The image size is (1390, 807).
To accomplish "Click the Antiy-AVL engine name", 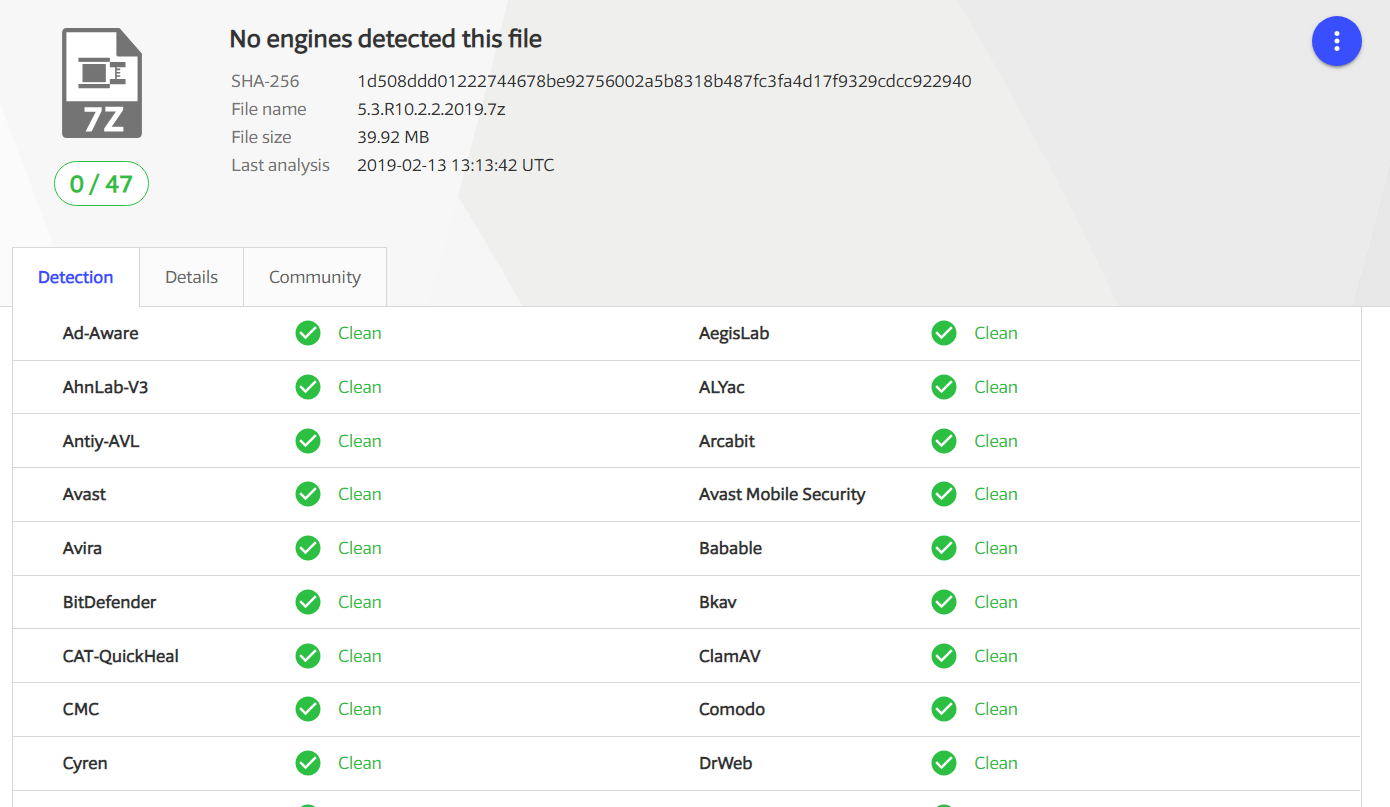I will coord(101,441).
